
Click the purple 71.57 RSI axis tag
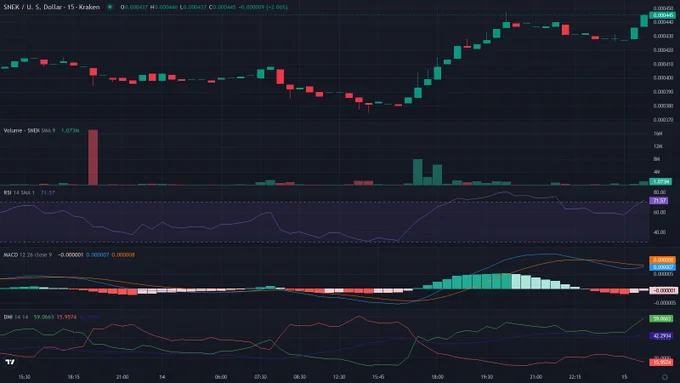659,201
